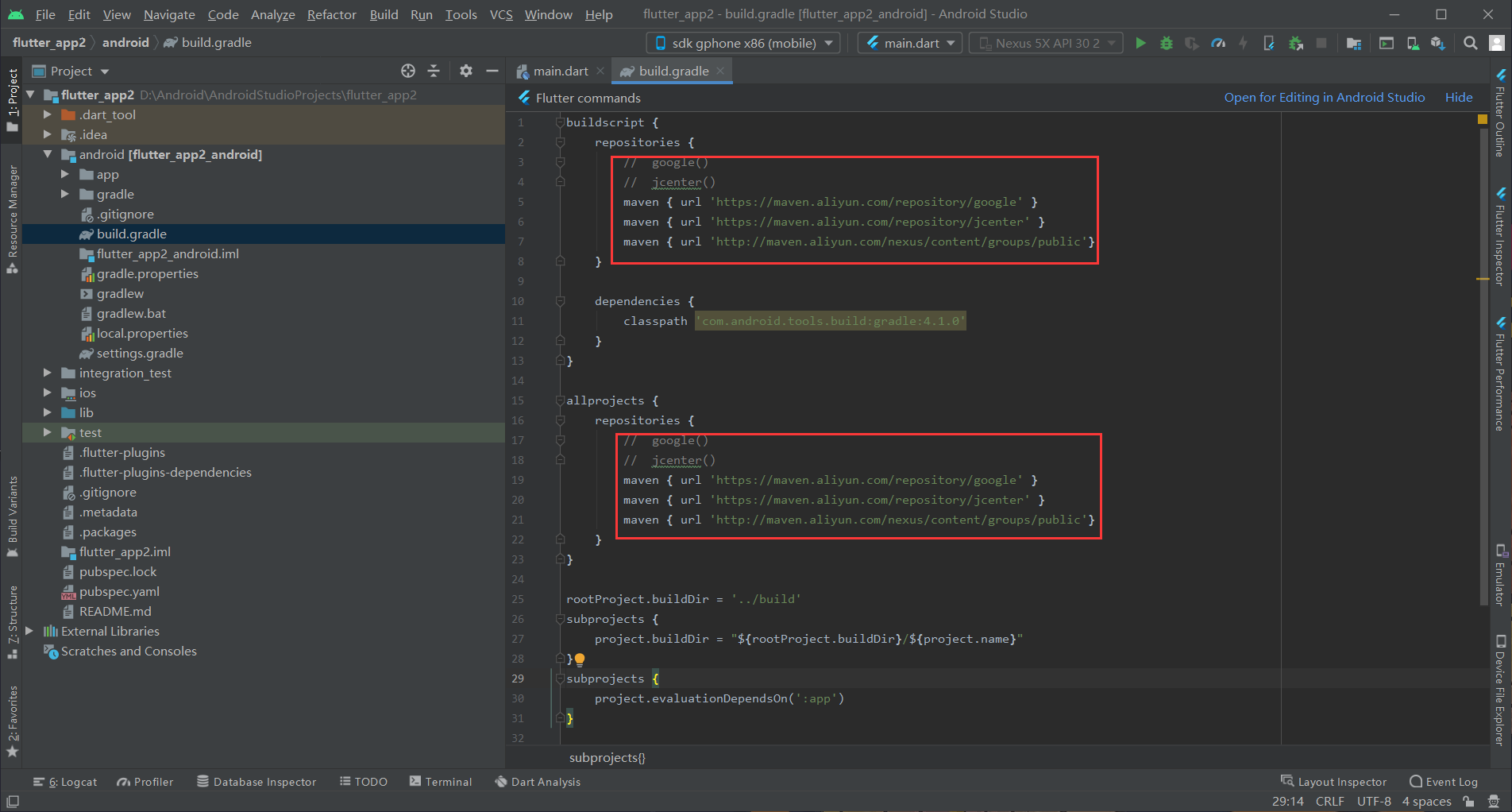Click the Flutter Attach phone icon
Viewport: 1512px width, 812px height.
tap(1269, 43)
